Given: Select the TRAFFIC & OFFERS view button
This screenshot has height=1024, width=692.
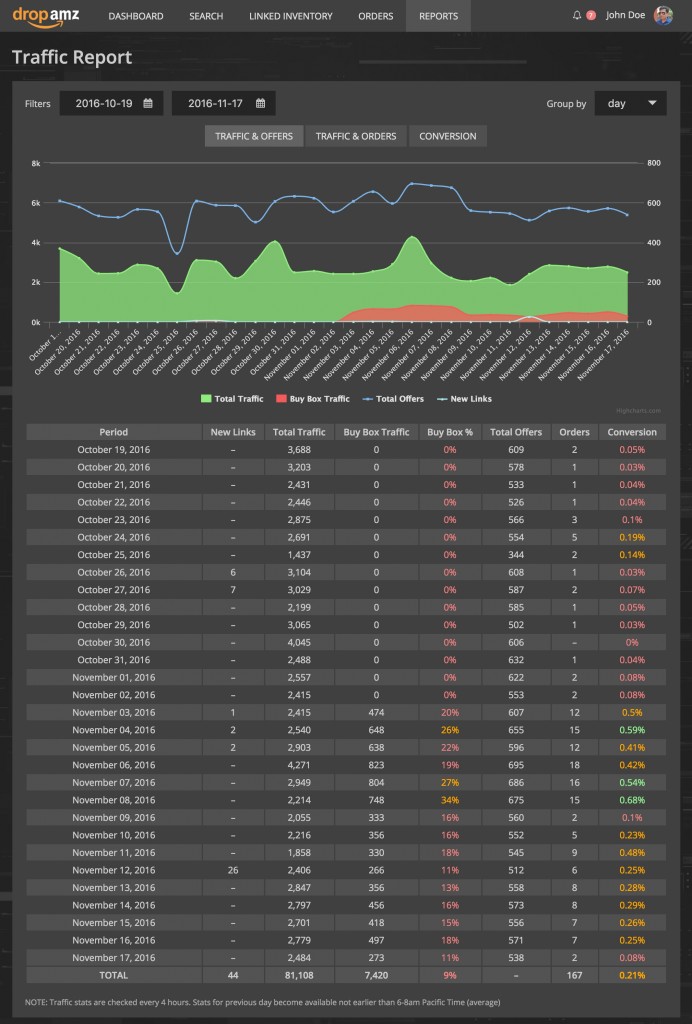Looking at the screenshot, I should [252, 136].
